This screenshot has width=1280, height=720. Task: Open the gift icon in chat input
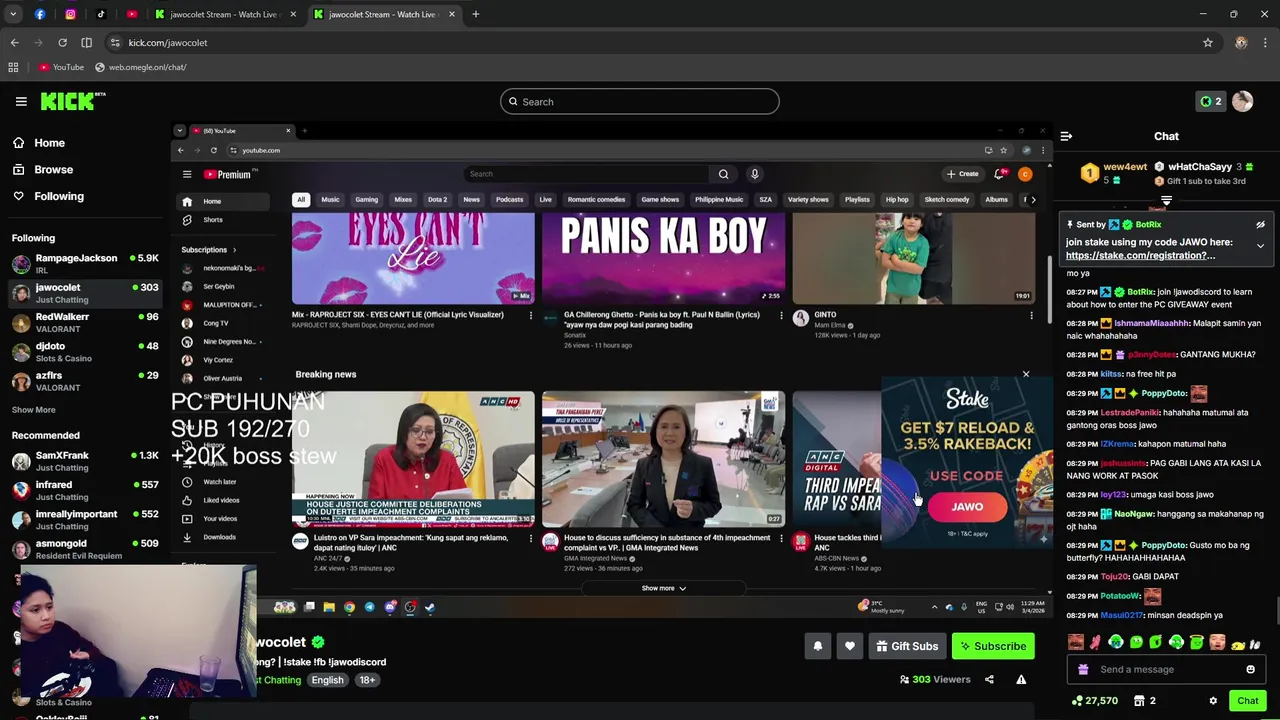coord(1083,669)
